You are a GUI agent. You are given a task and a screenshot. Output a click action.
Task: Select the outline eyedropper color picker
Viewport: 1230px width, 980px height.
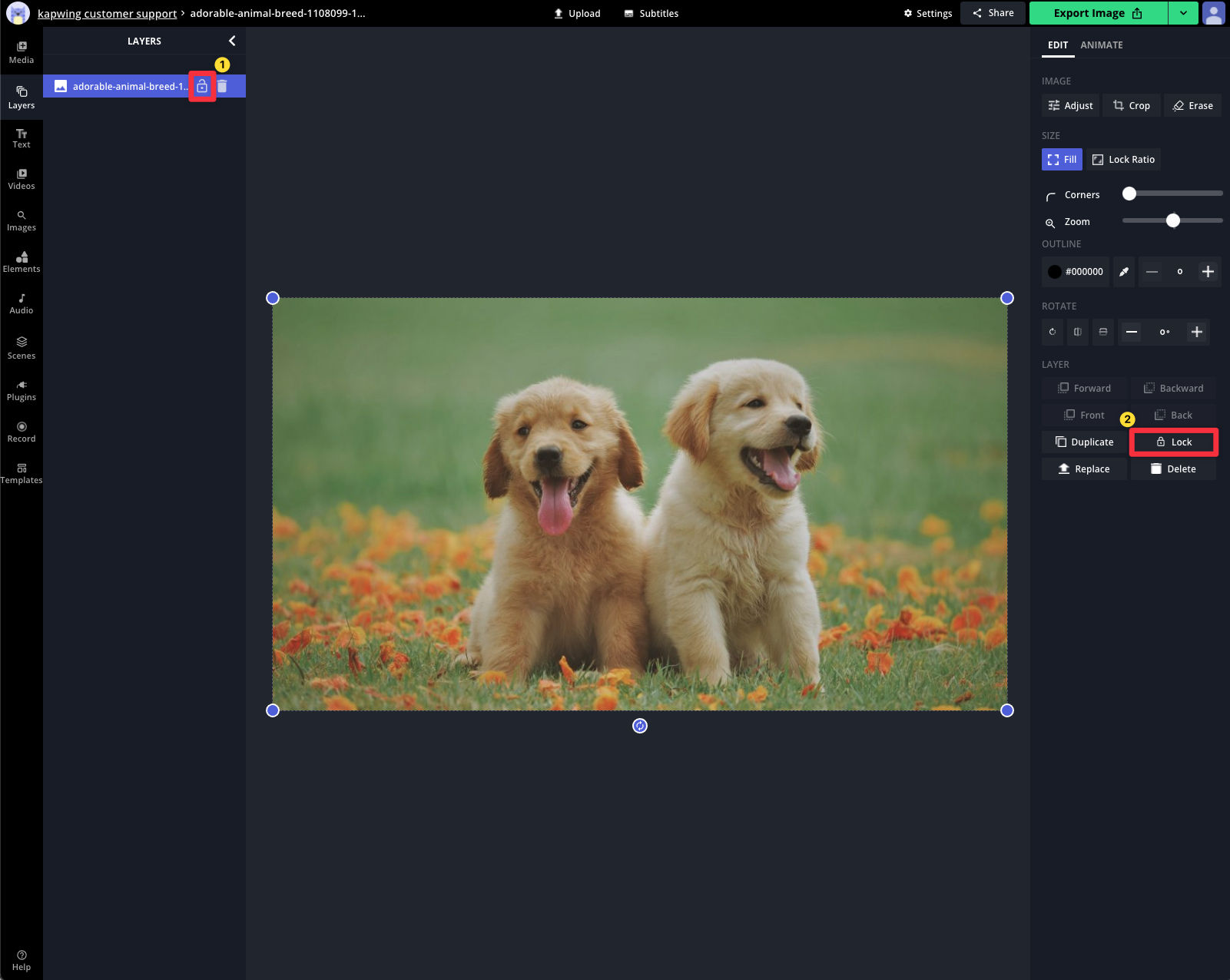point(1124,272)
